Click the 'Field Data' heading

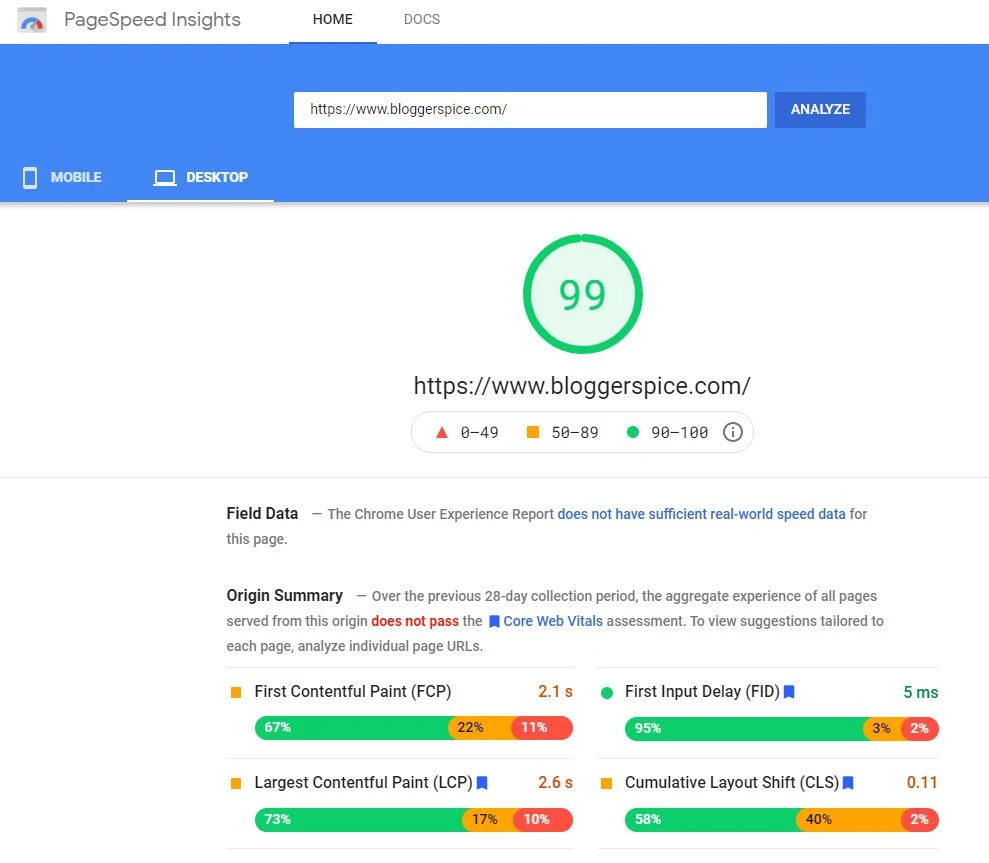262,514
